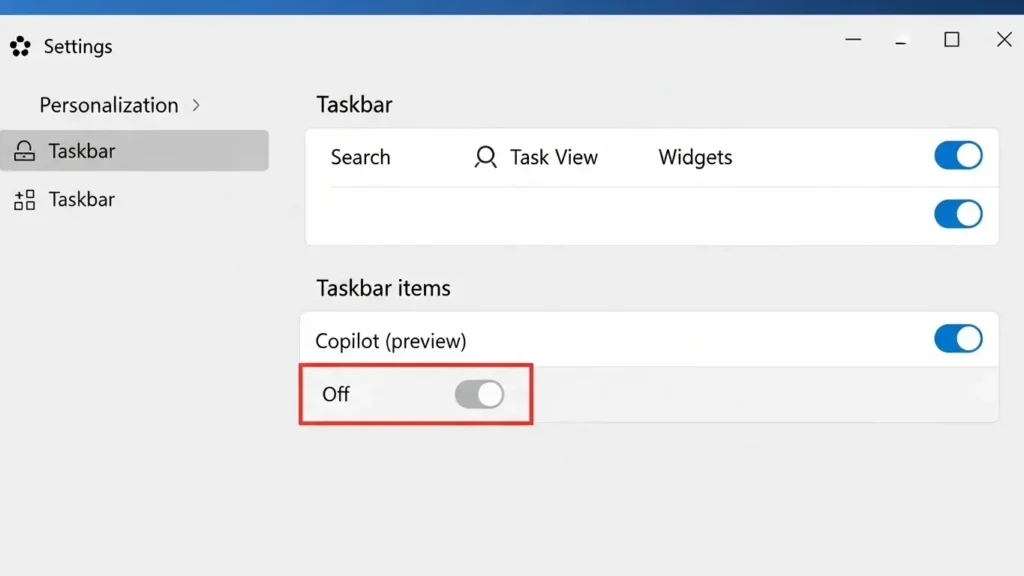This screenshot has width=1024, height=576.
Task: Enable the highlighted Off toggle switch
Action: [479, 394]
